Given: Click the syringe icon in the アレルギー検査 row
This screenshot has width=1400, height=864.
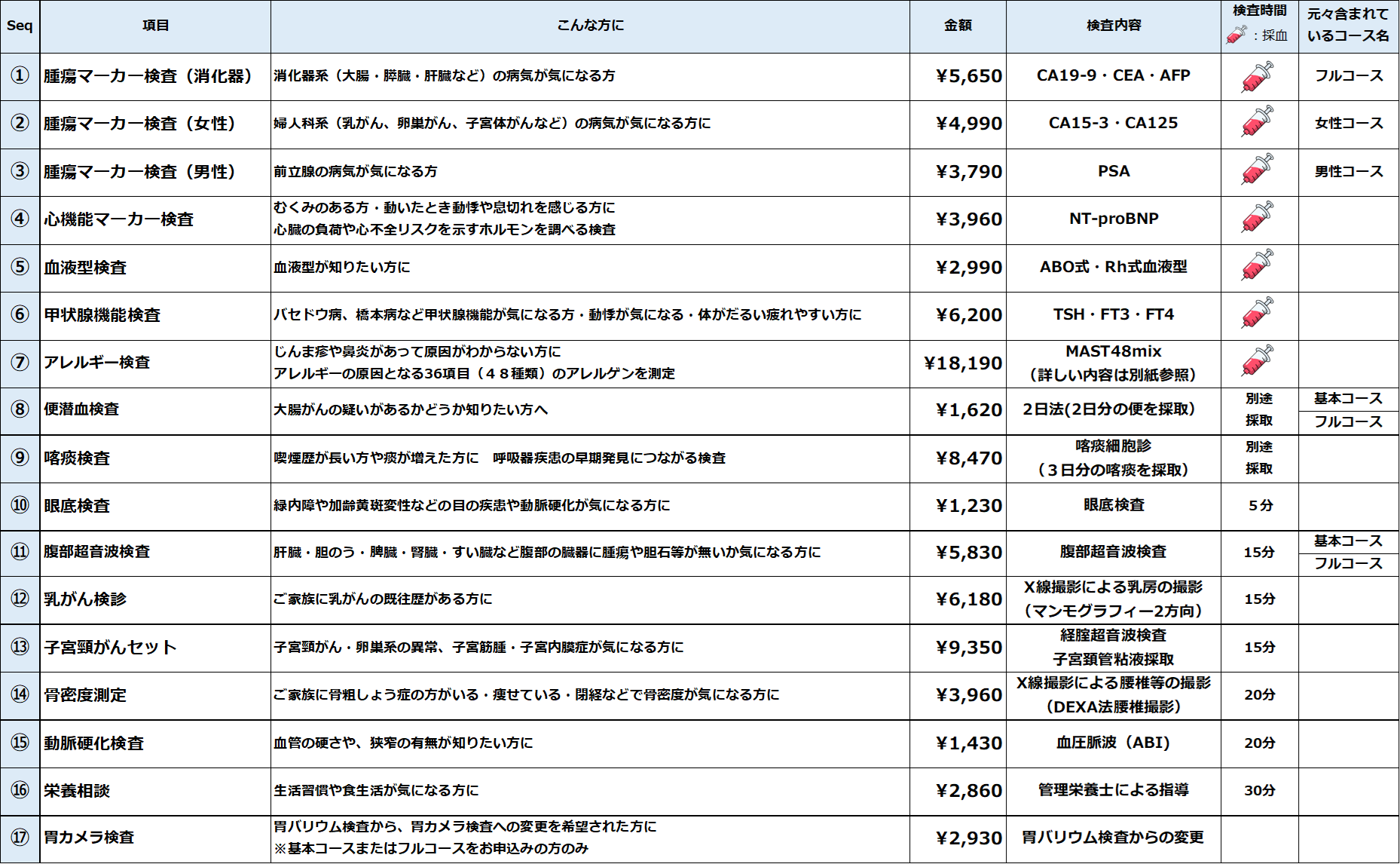Looking at the screenshot, I should (1258, 360).
